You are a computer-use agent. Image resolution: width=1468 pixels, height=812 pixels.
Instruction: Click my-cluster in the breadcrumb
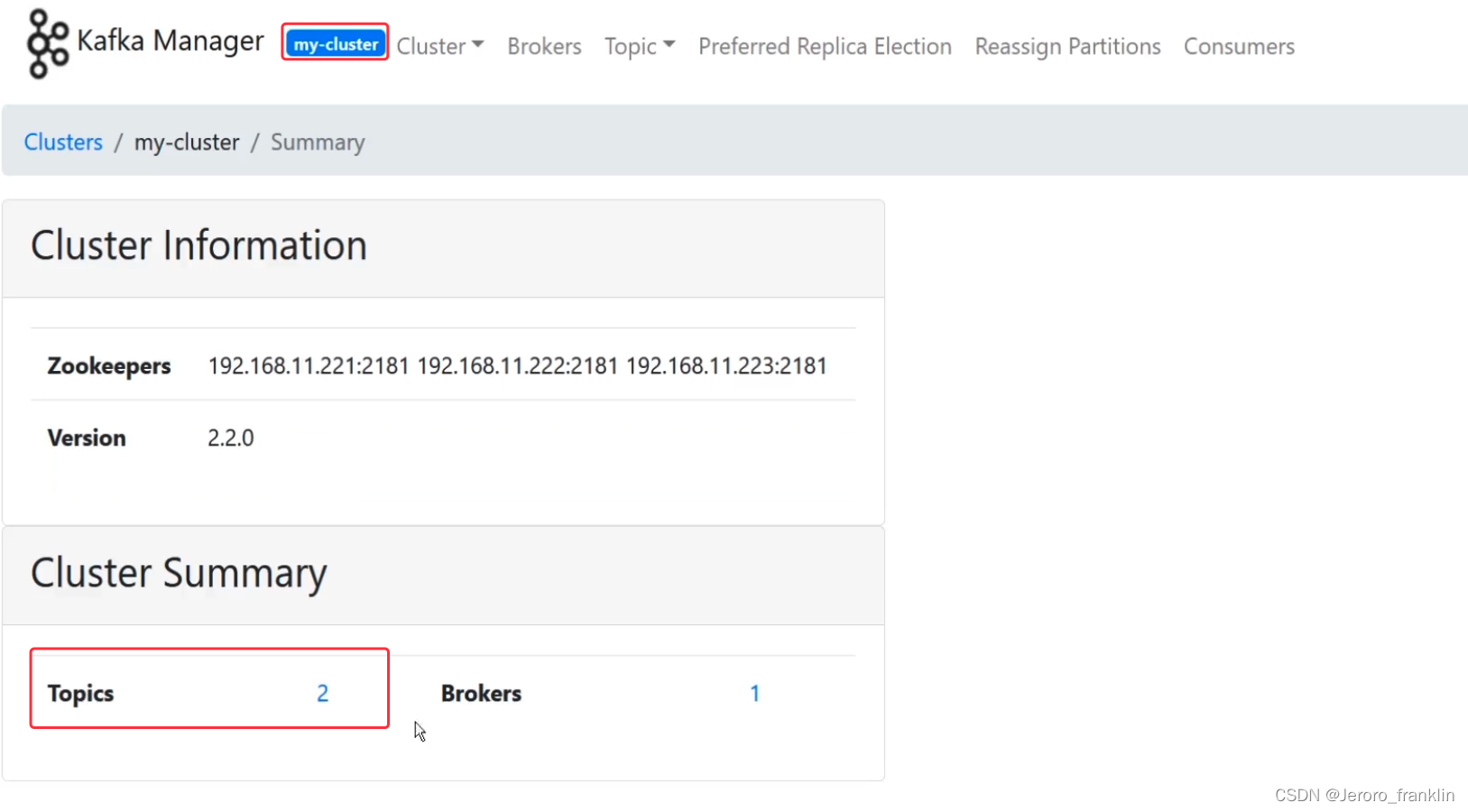pos(187,143)
